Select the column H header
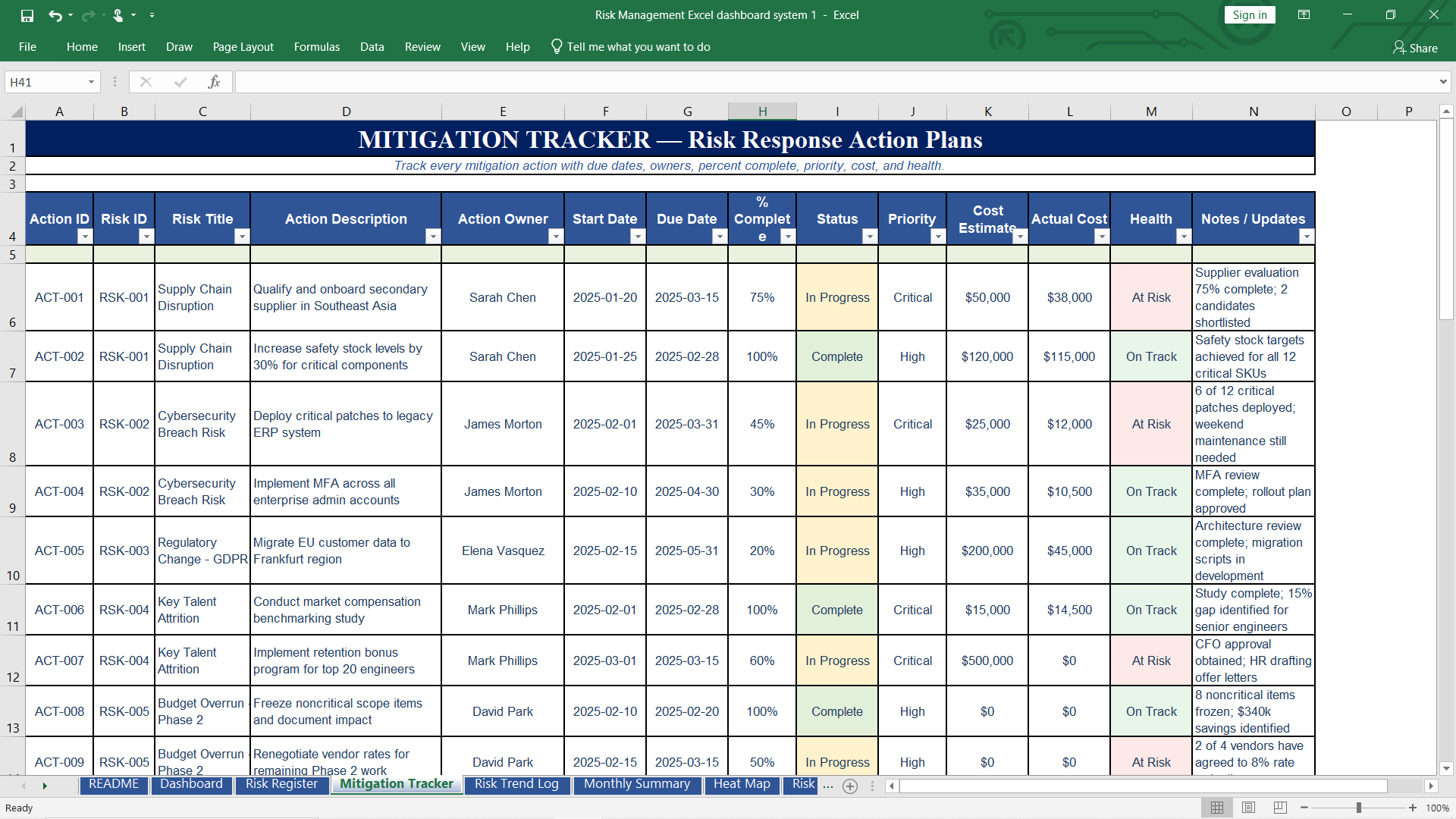This screenshot has width=1456, height=819. click(x=762, y=111)
